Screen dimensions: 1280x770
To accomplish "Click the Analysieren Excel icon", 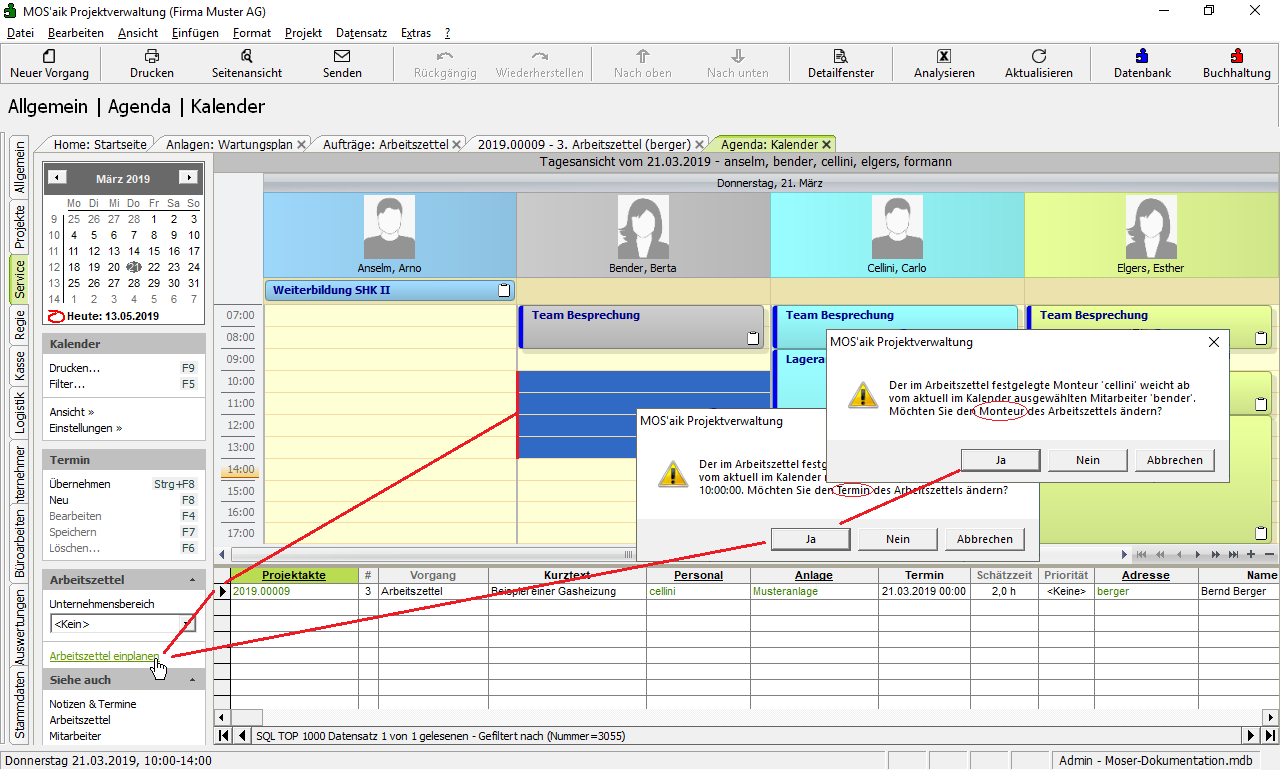I will 943,57.
